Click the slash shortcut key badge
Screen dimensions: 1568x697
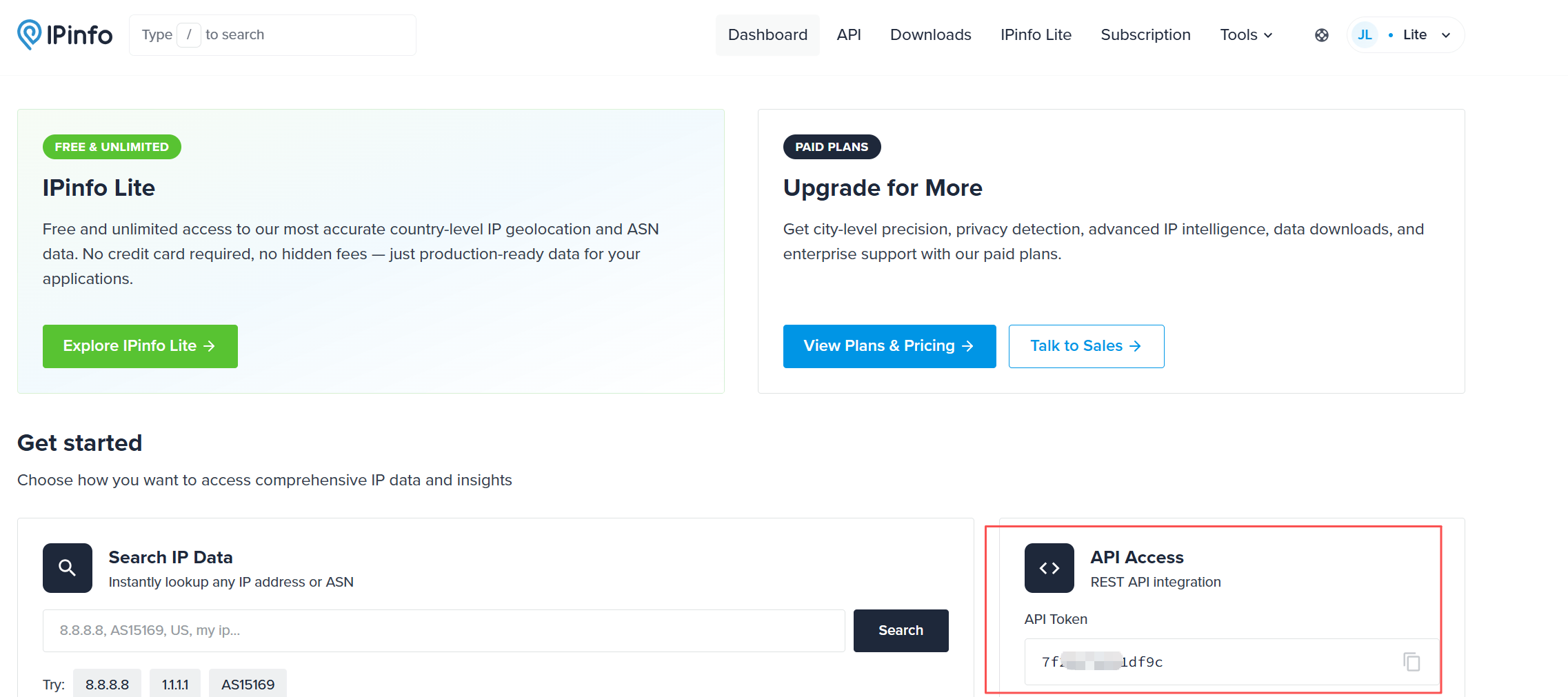click(189, 34)
